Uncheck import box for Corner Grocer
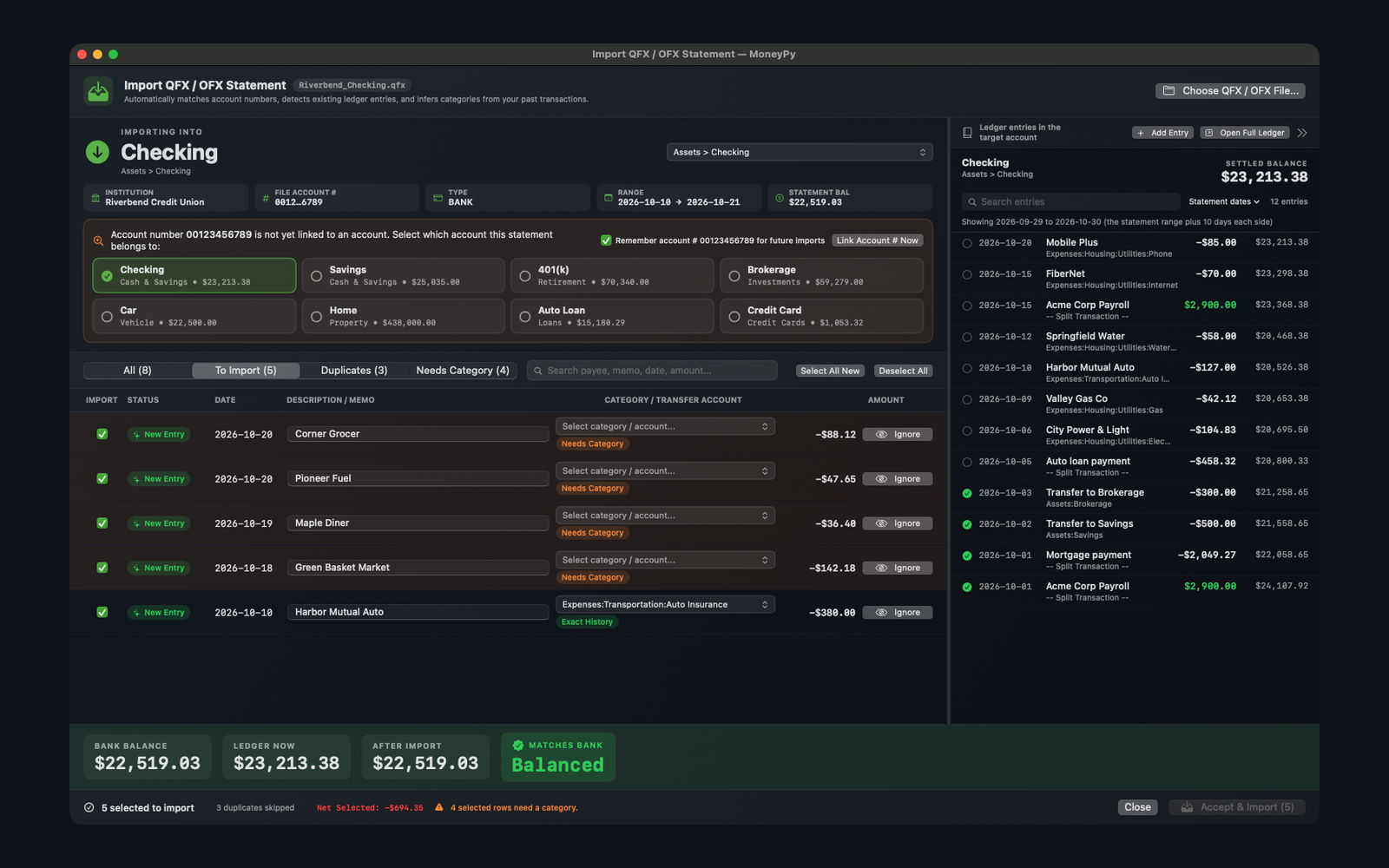 tap(102, 434)
